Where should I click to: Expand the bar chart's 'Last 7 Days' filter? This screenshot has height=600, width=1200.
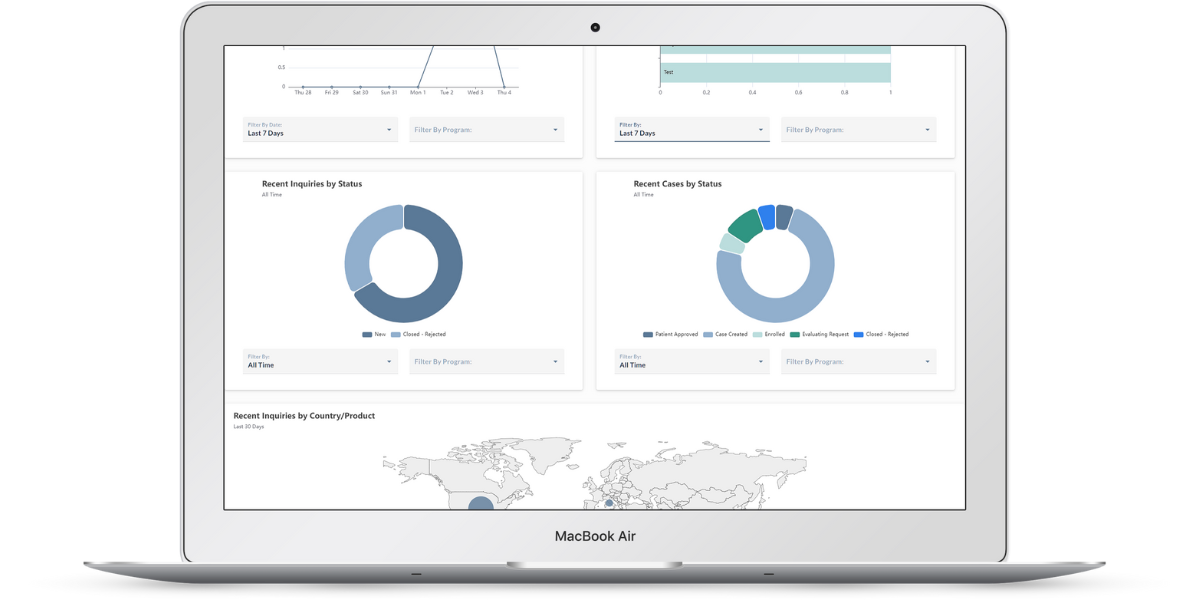pos(691,129)
